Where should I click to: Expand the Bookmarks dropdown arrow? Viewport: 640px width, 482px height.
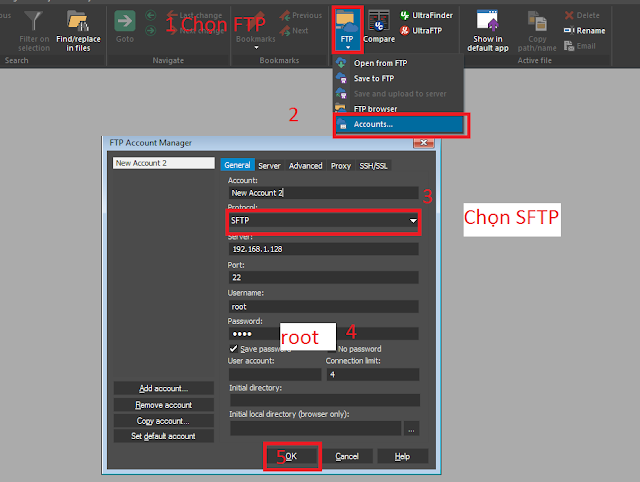[256, 48]
